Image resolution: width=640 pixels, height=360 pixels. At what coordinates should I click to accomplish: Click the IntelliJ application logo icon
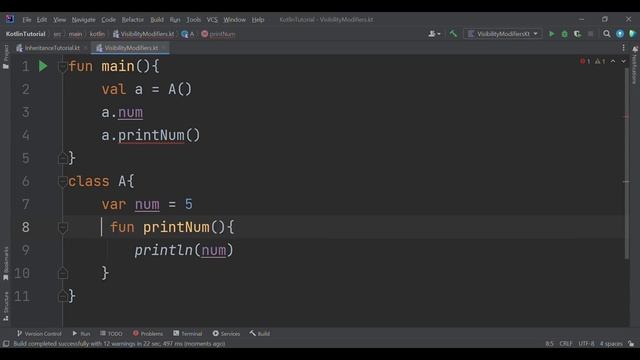pyautogui.click(x=10, y=19)
